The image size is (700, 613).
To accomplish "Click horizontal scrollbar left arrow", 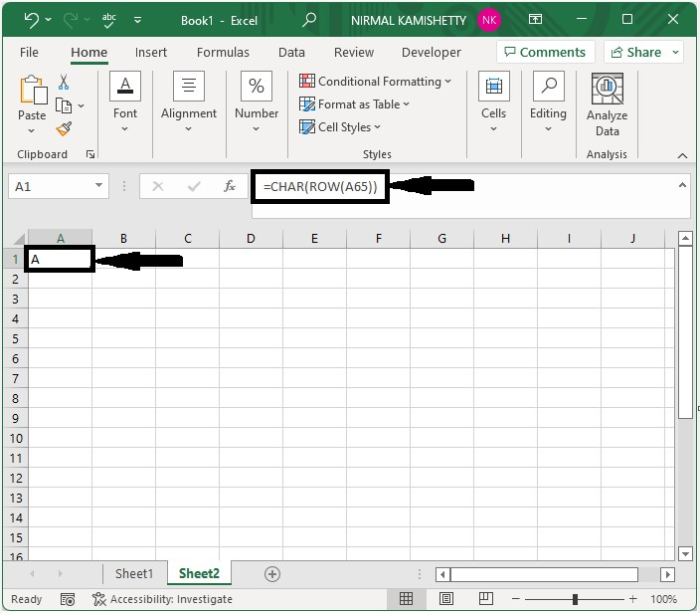I will [x=442, y=574].
